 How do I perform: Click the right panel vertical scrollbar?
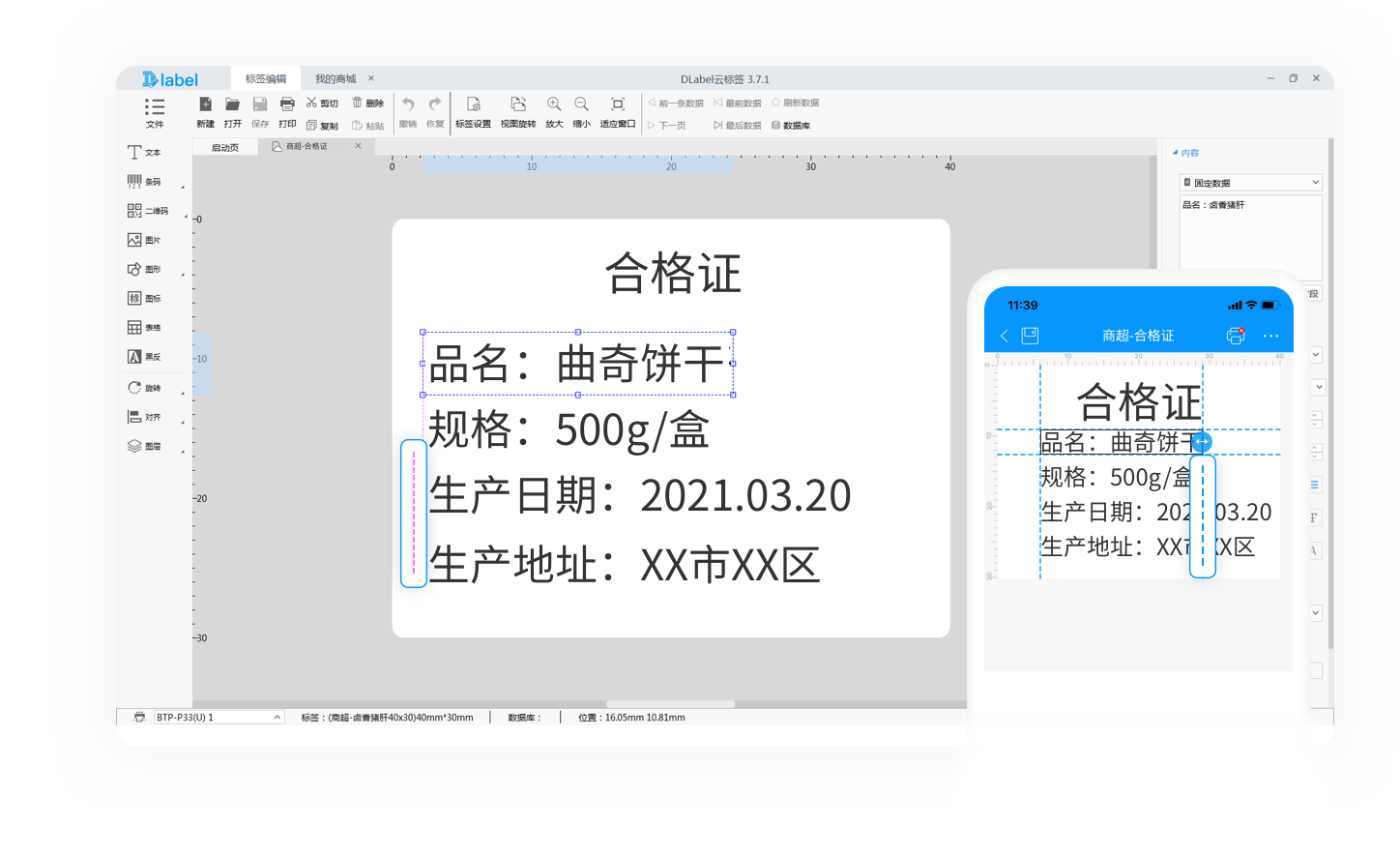click(x=1330, y=392)
